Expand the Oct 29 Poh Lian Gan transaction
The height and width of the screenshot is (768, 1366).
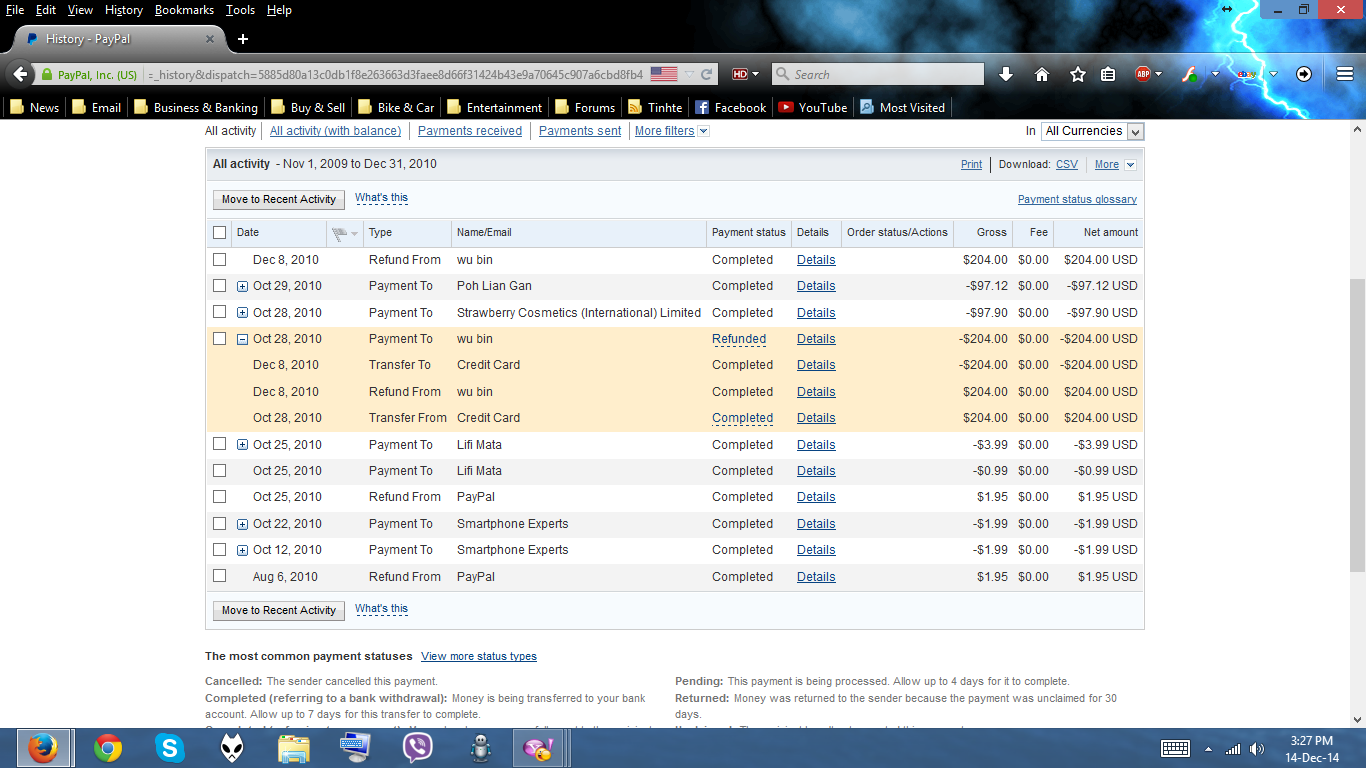click(x=242, y=286)
